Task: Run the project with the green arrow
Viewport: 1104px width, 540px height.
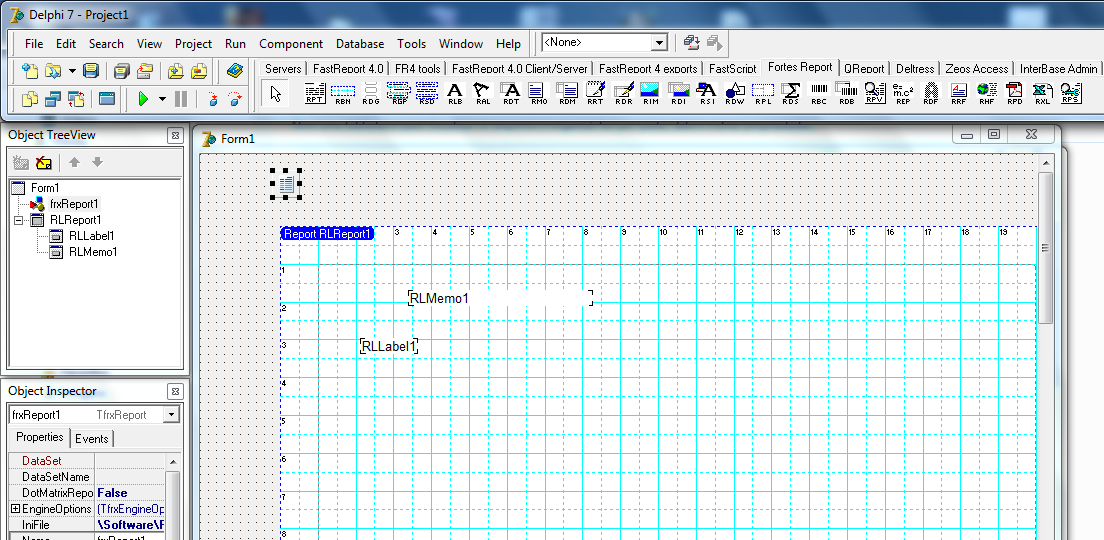Action: tap(144, 99)
